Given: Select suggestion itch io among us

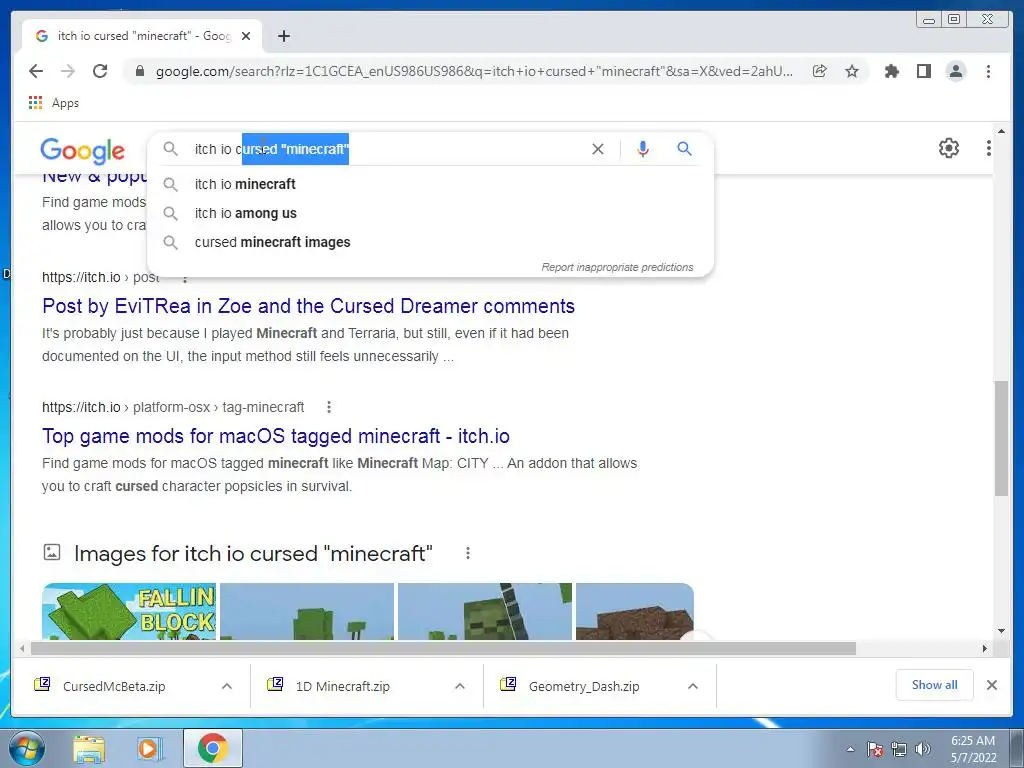Looking at the screenshot, I should click(x=430, y=213).
